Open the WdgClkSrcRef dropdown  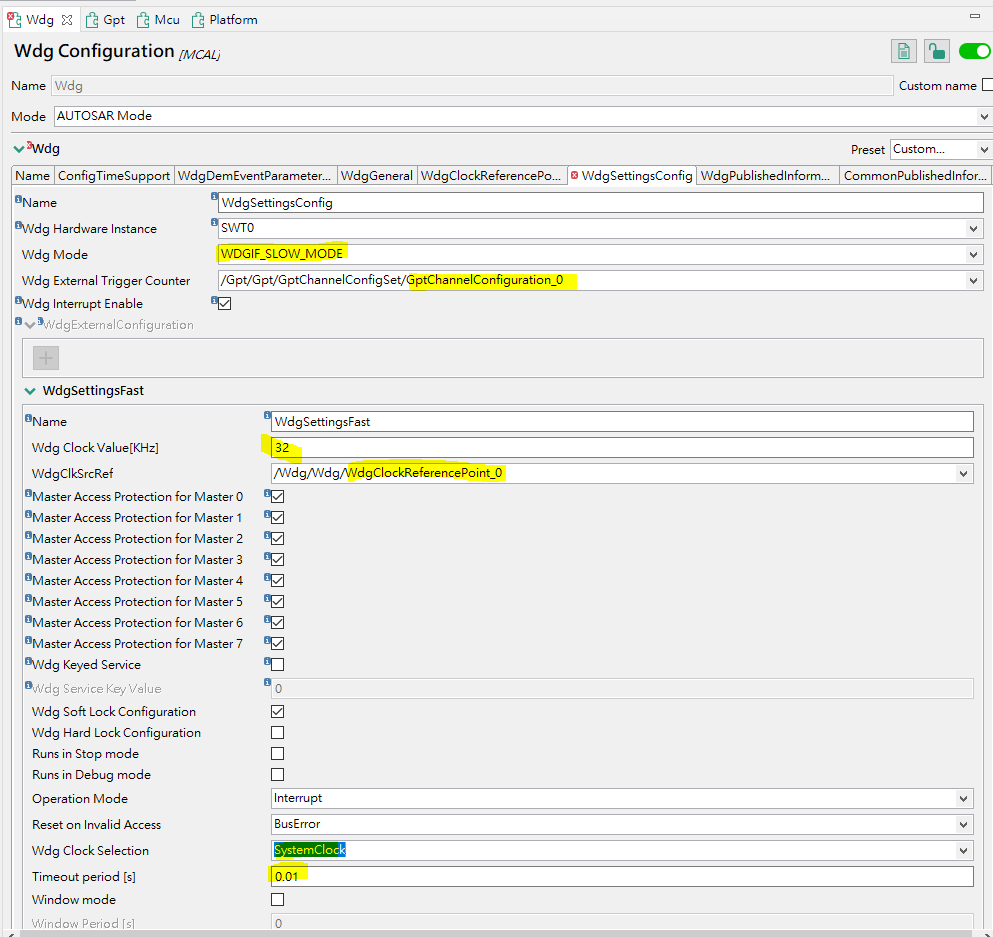click(x=963, y=474)
